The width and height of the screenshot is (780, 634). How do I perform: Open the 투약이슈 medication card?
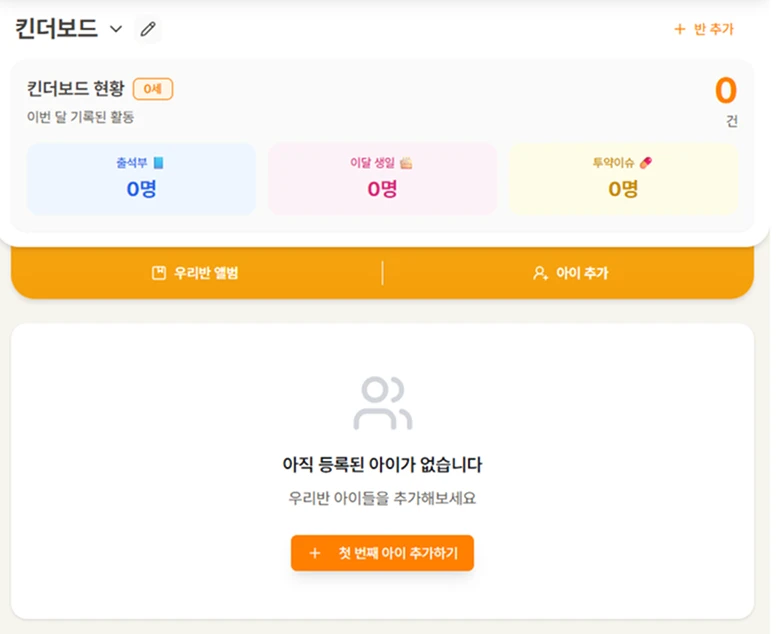(x=623, y=179)
